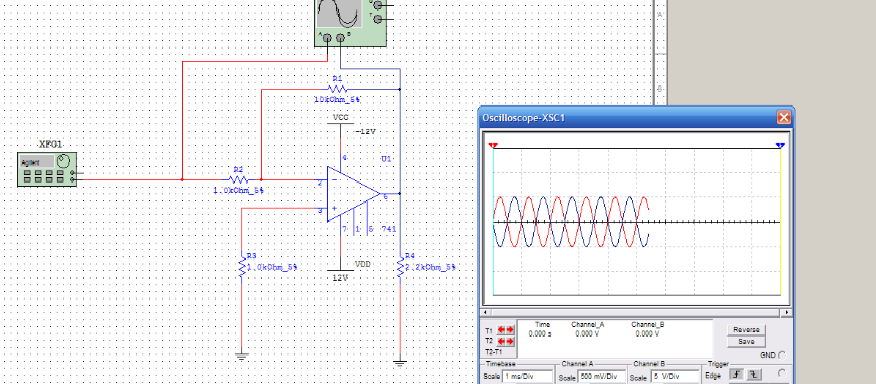This screenshot has height=384, width=876.
Task: Click the red T1 cursor marker
Action: tap(493, 145)
